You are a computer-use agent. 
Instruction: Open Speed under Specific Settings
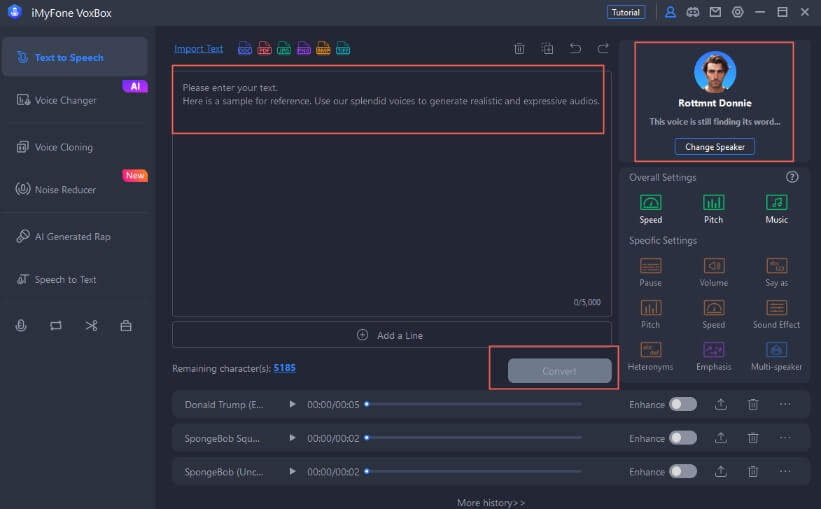click(x=714, y=314)
